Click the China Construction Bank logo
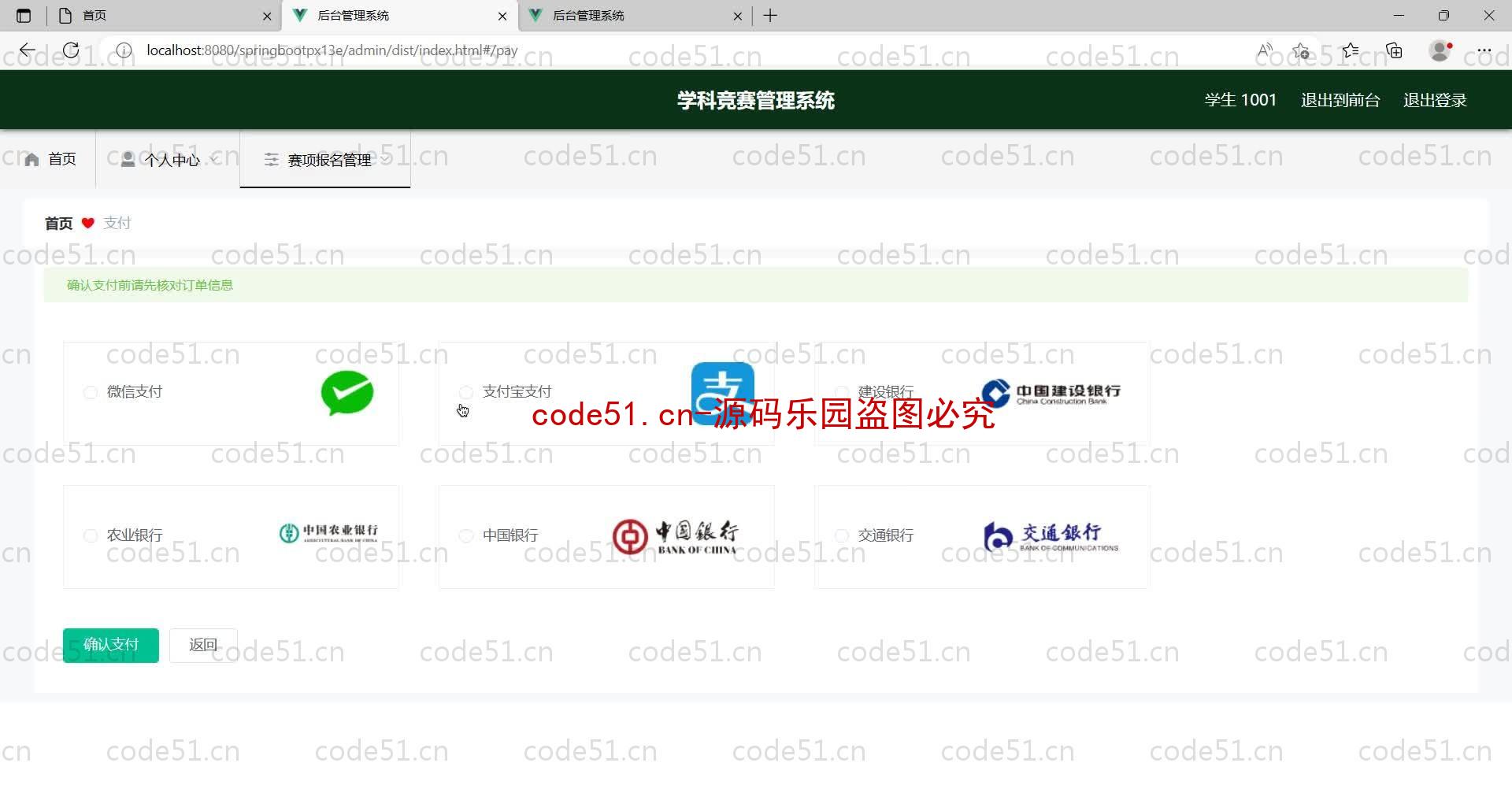This screenshot has width=1512, height=811. point(1051,393)
